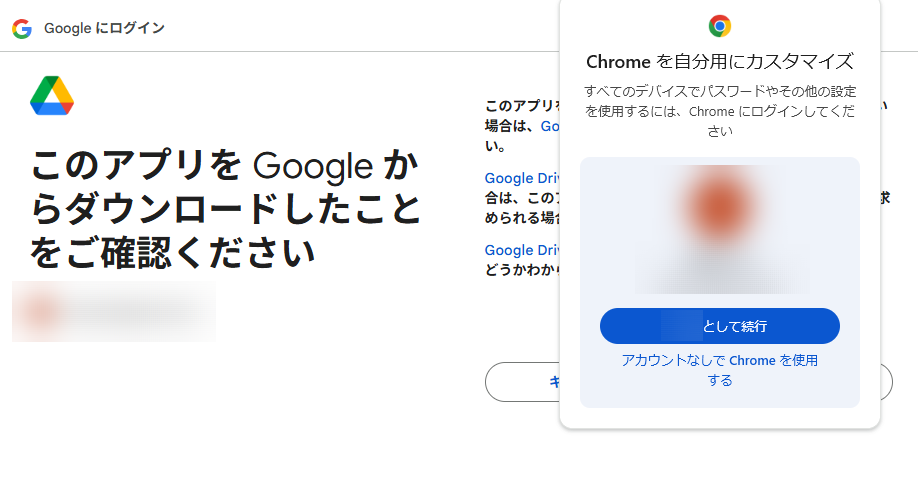Open the first "Google Driv" link
918x487 pixels.
coord(521,179)
